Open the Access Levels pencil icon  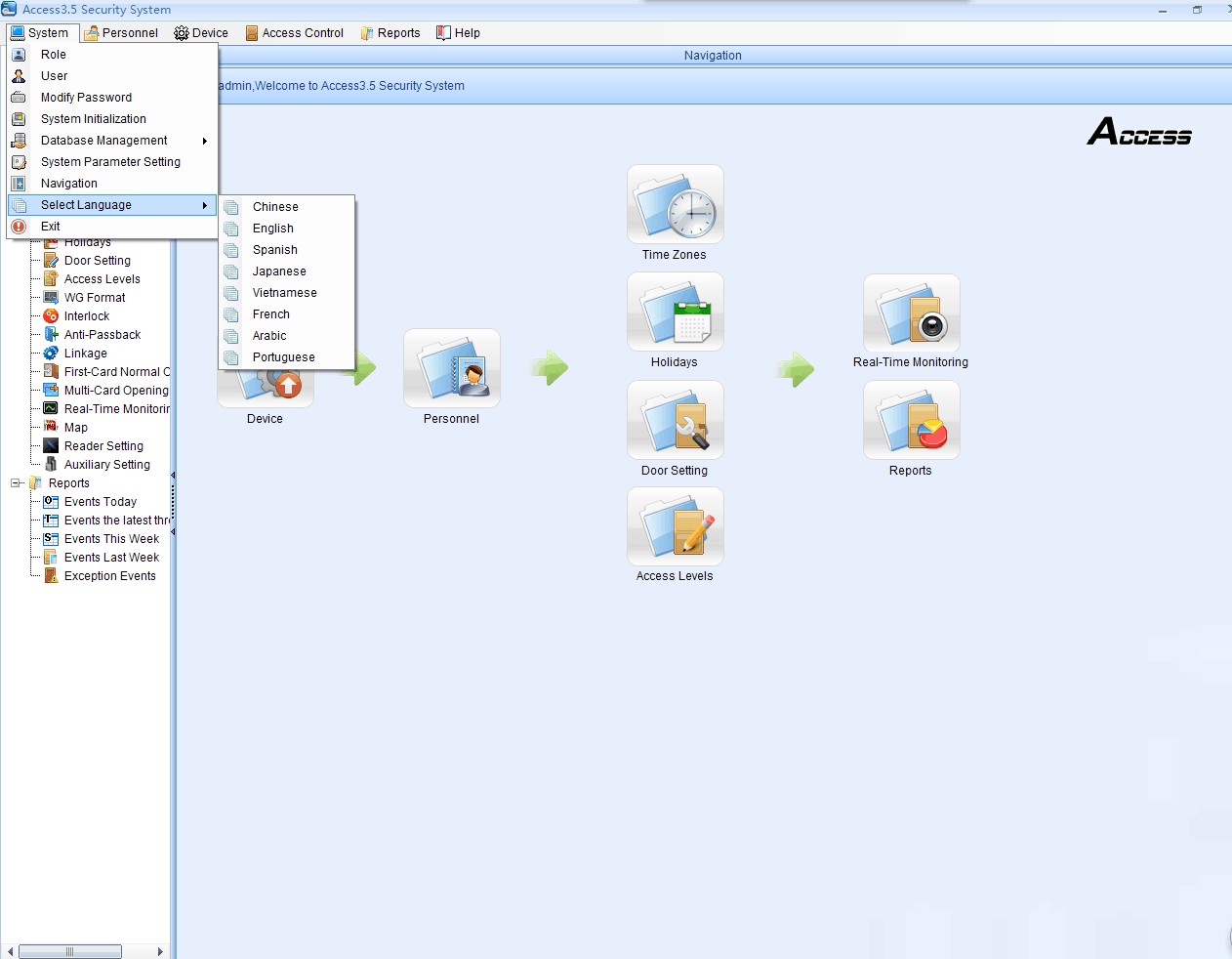(675, 527)
